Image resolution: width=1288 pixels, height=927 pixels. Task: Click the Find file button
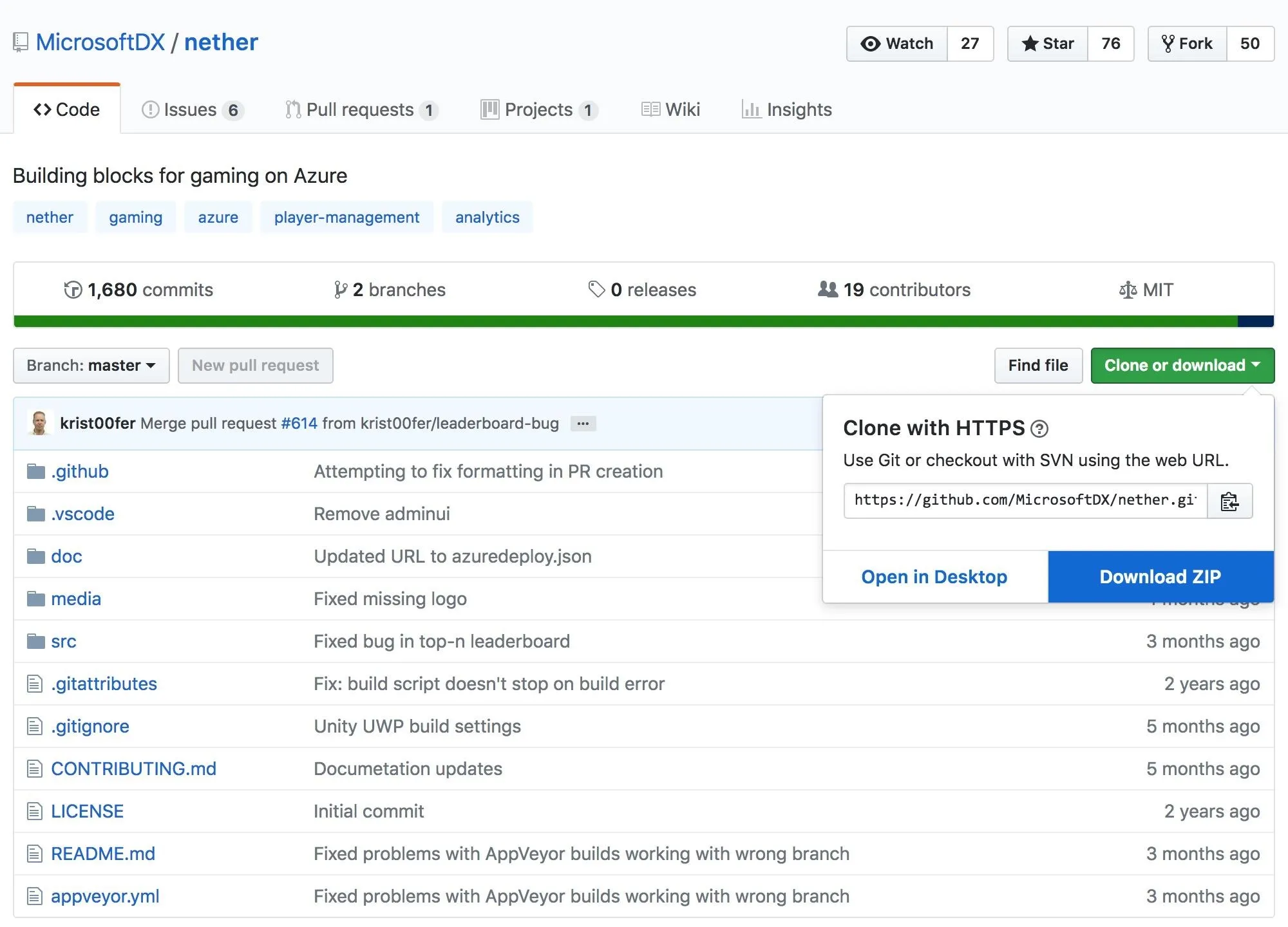click(1038, 366)
